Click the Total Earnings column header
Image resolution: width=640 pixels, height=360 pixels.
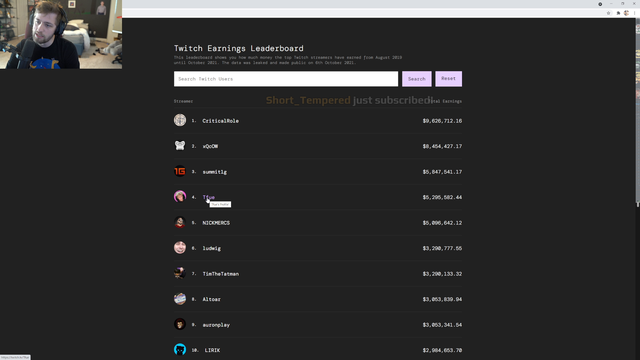[x=446, y=101]
